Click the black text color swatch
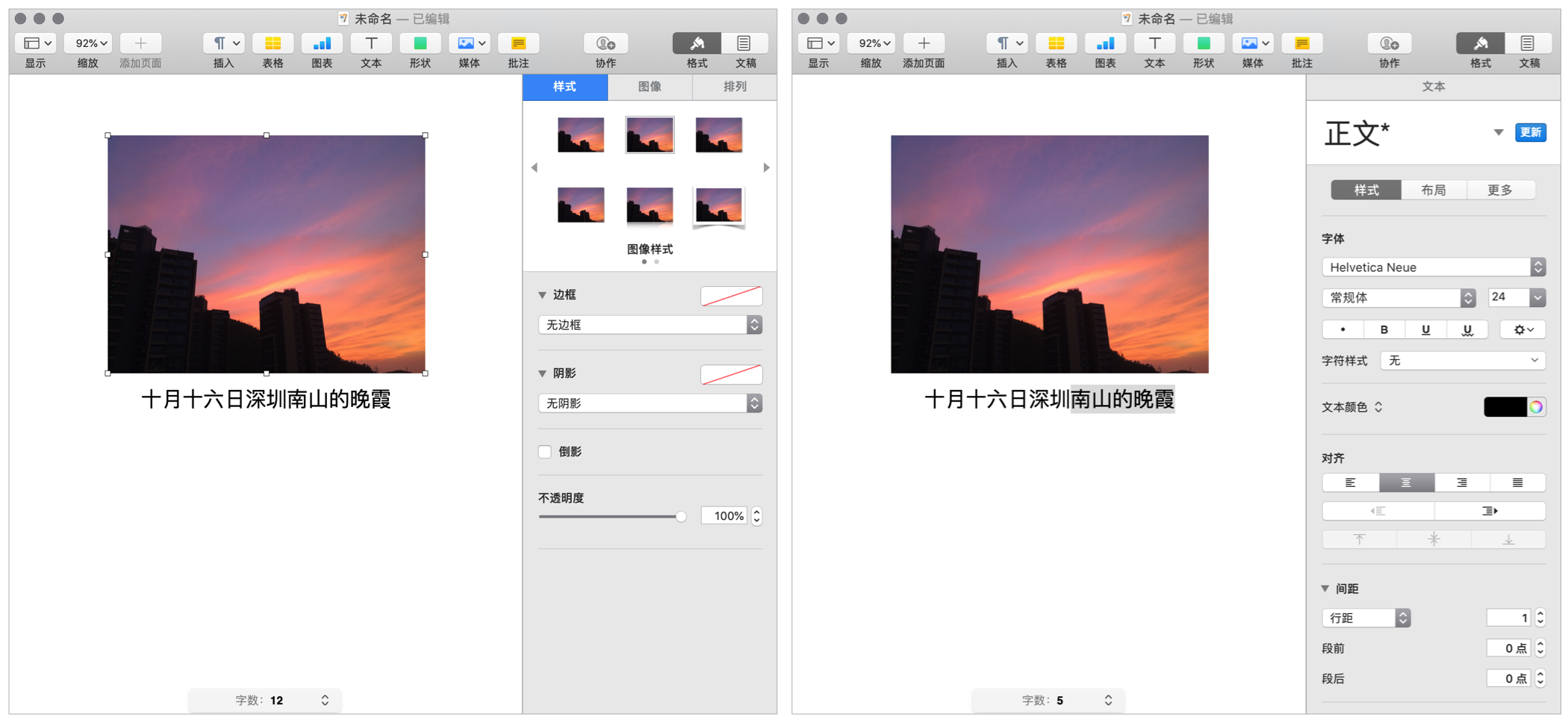 1505,407
